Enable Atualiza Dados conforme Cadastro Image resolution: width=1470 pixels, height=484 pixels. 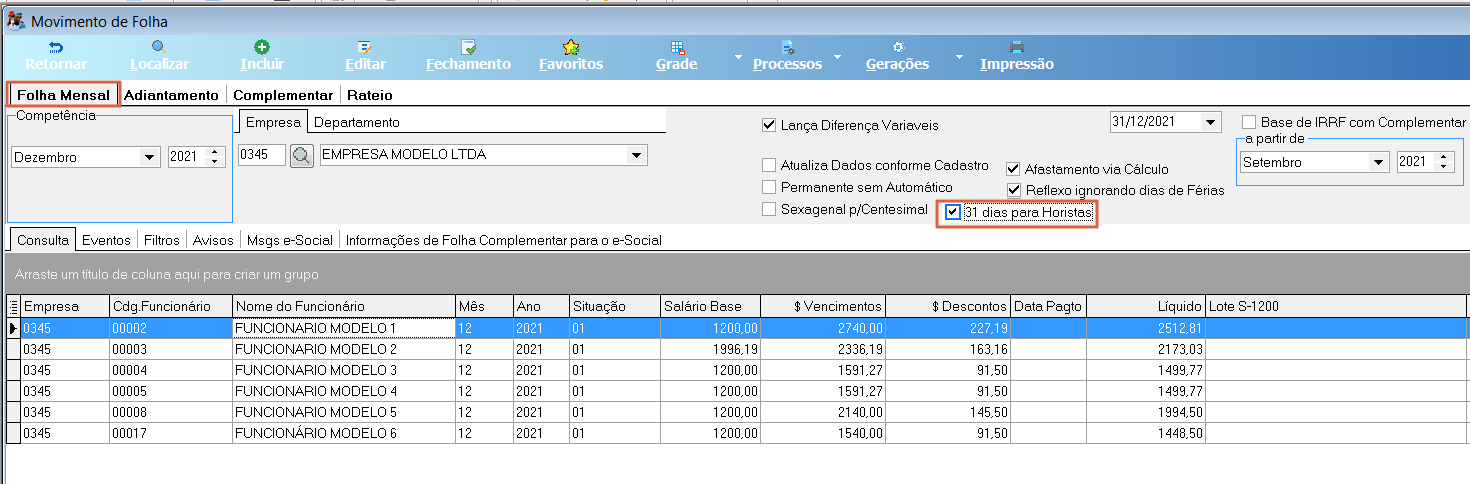coord(769,165)
